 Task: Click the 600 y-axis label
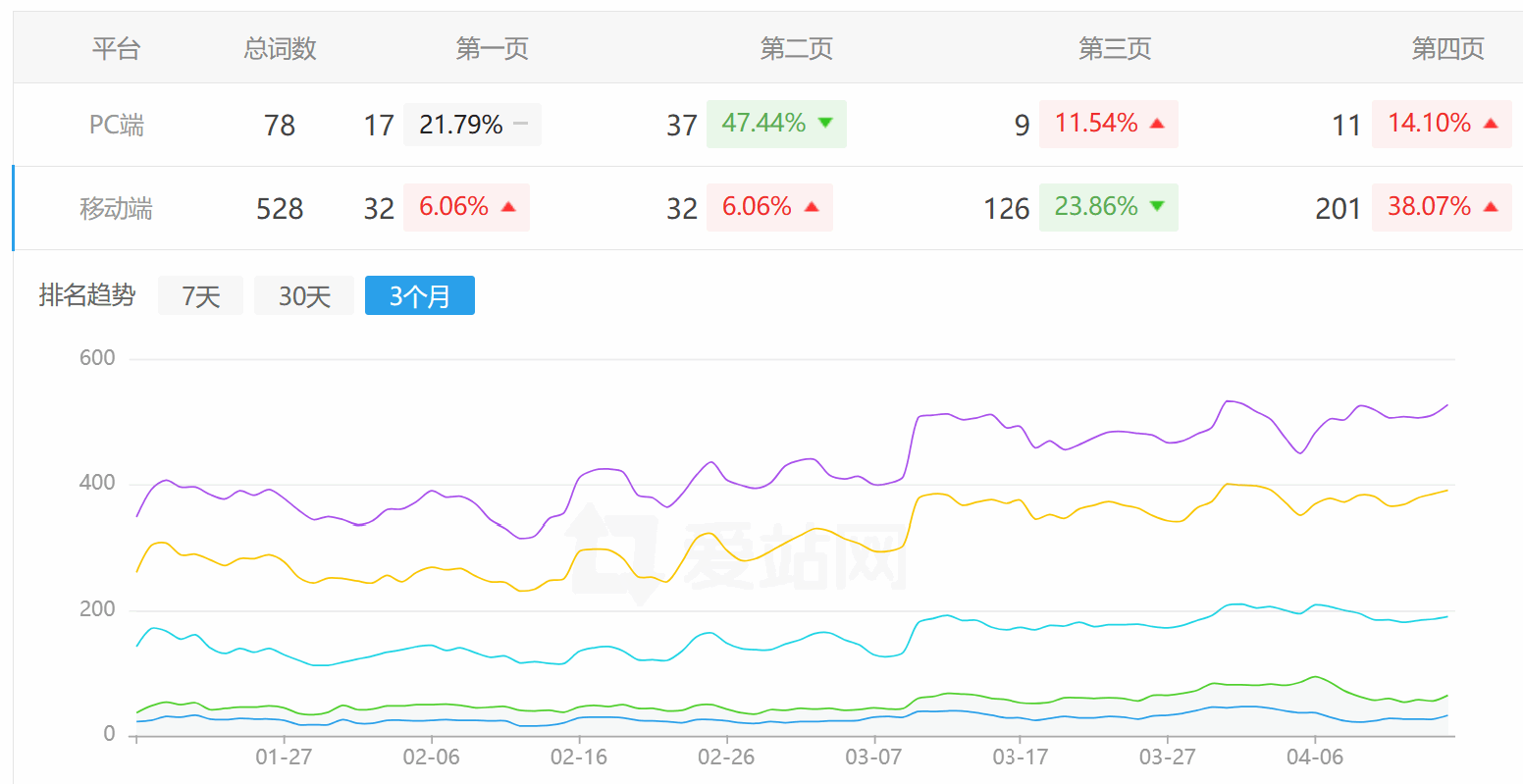point(97,357)
